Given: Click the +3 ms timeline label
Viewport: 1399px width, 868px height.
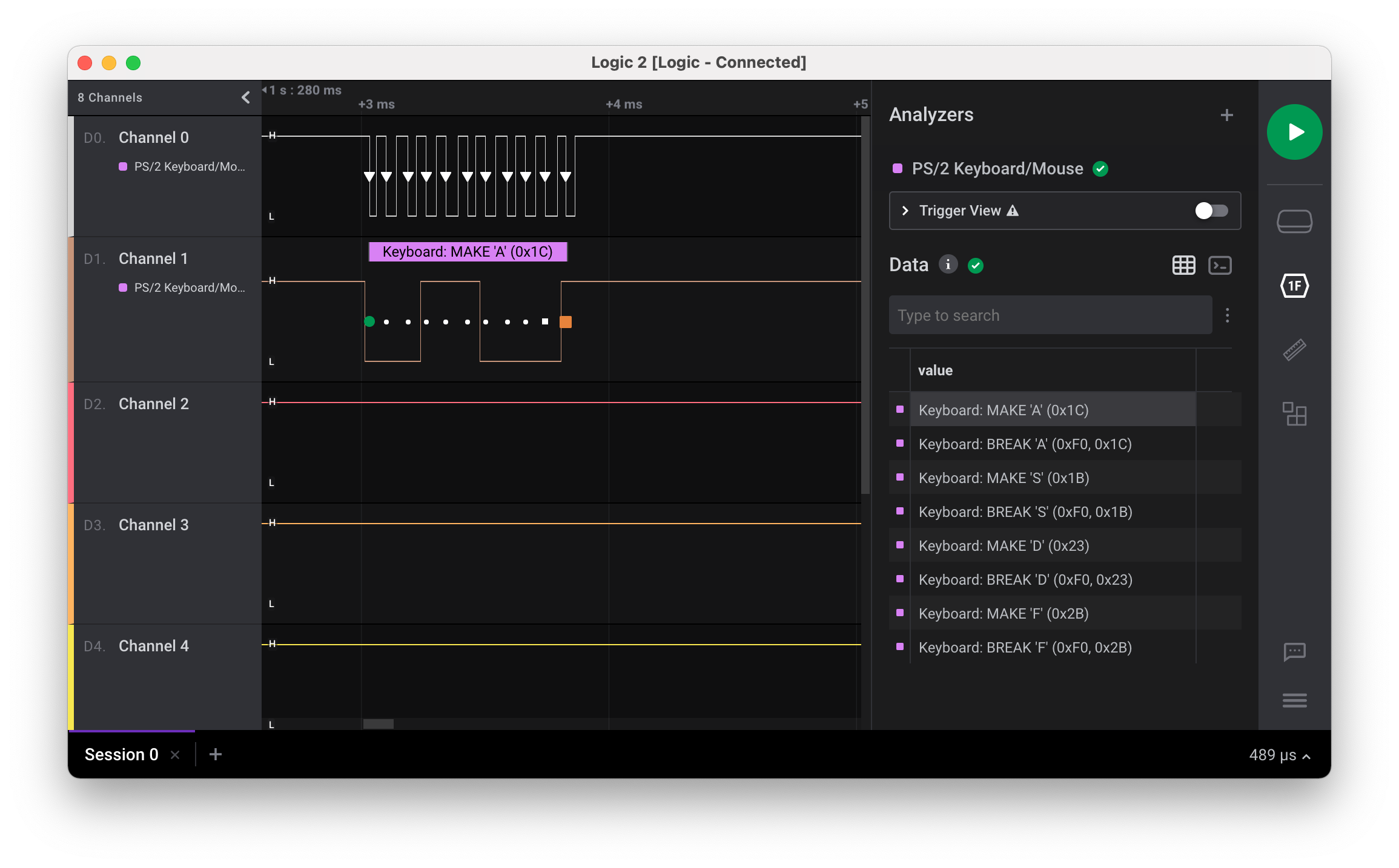Looking at the screenshot, I should pyautogui.click(x=376, y=104).
